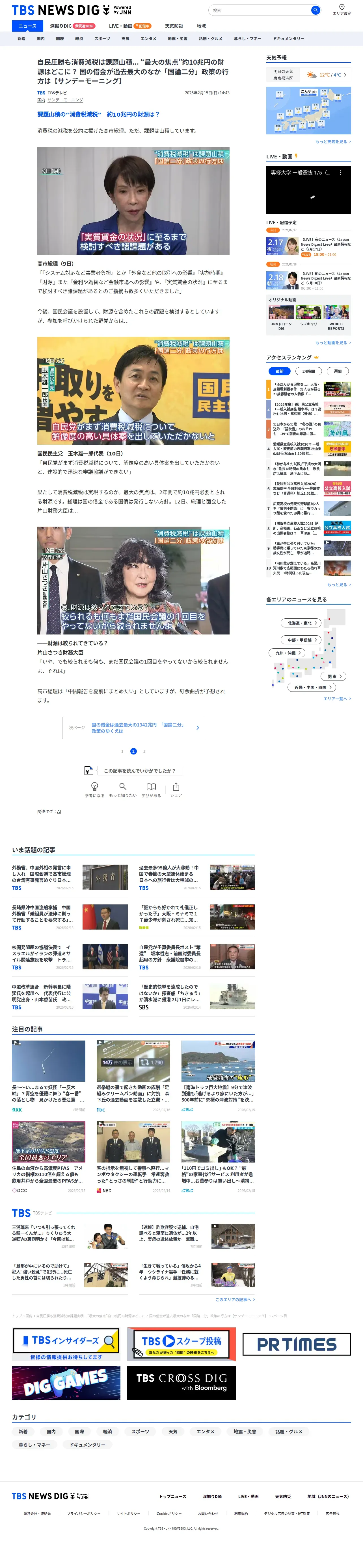Switch to the ニュース header tab

tap(27, 26)
